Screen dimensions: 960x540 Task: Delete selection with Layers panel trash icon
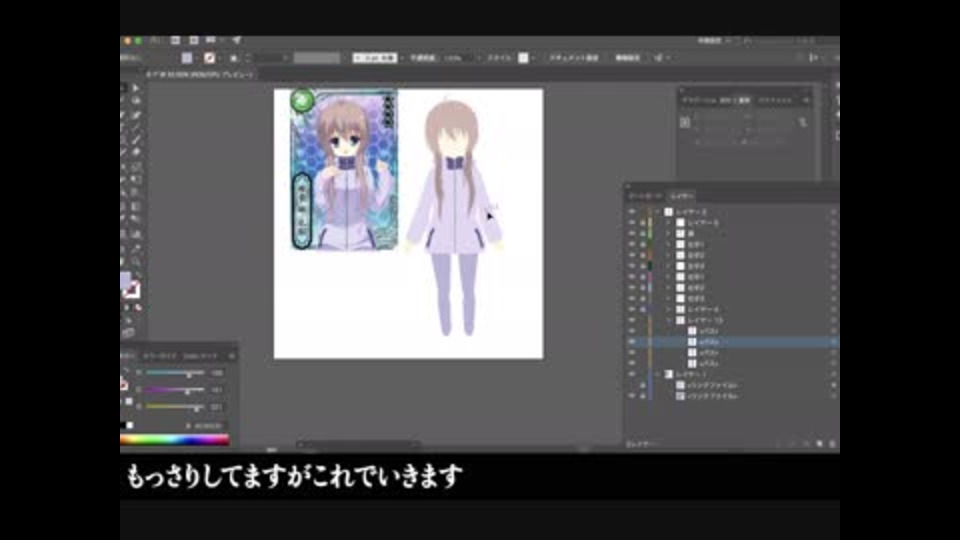[x=832, y=444]
